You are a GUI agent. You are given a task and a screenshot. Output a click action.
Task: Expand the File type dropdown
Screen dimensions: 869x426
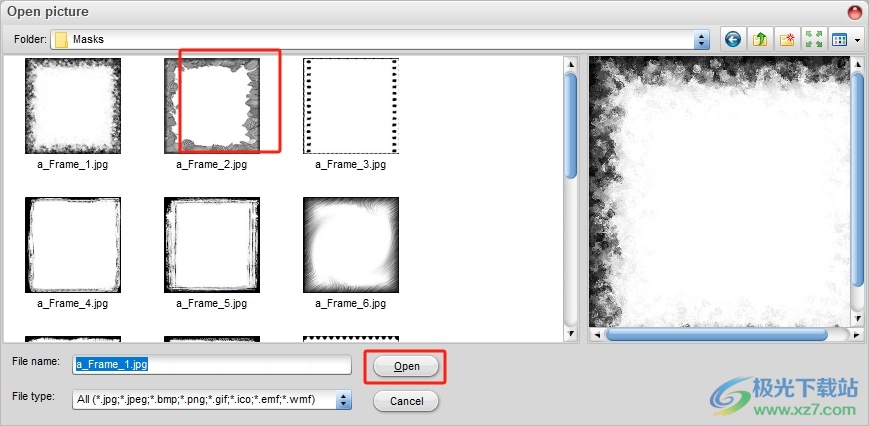pyautogui.click(x=344, y=399)
